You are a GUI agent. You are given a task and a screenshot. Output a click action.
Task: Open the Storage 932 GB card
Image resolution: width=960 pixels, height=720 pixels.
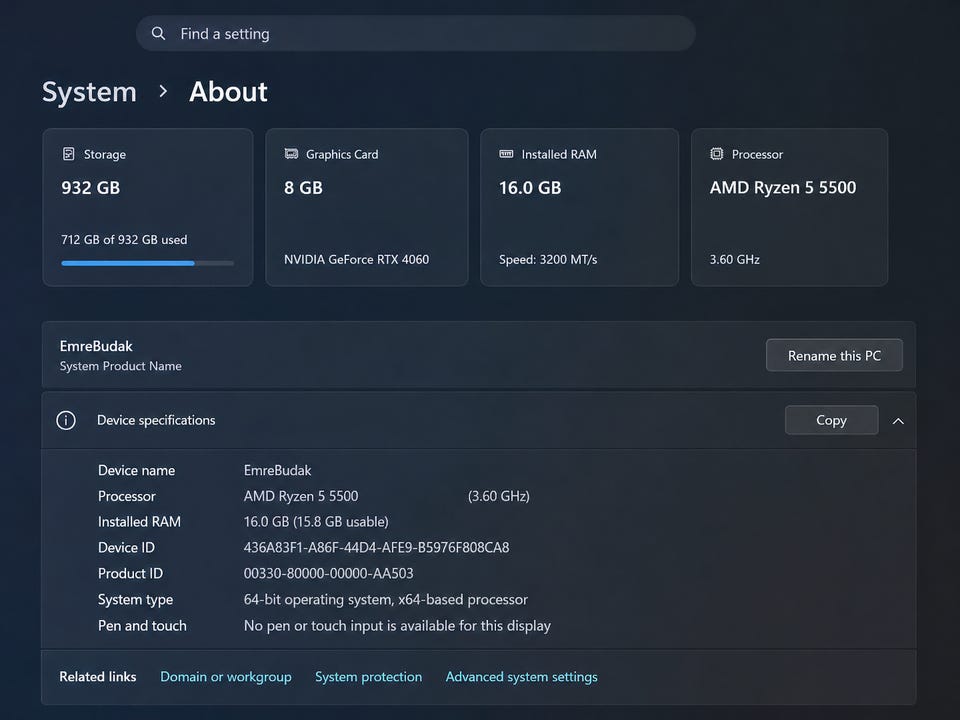click(147, 207)
